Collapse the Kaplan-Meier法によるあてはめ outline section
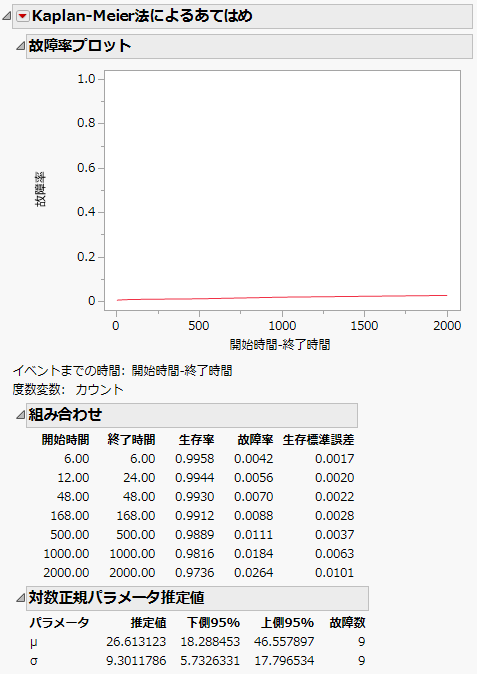Viewport: 477px width, 674px height. click(6, 16)
